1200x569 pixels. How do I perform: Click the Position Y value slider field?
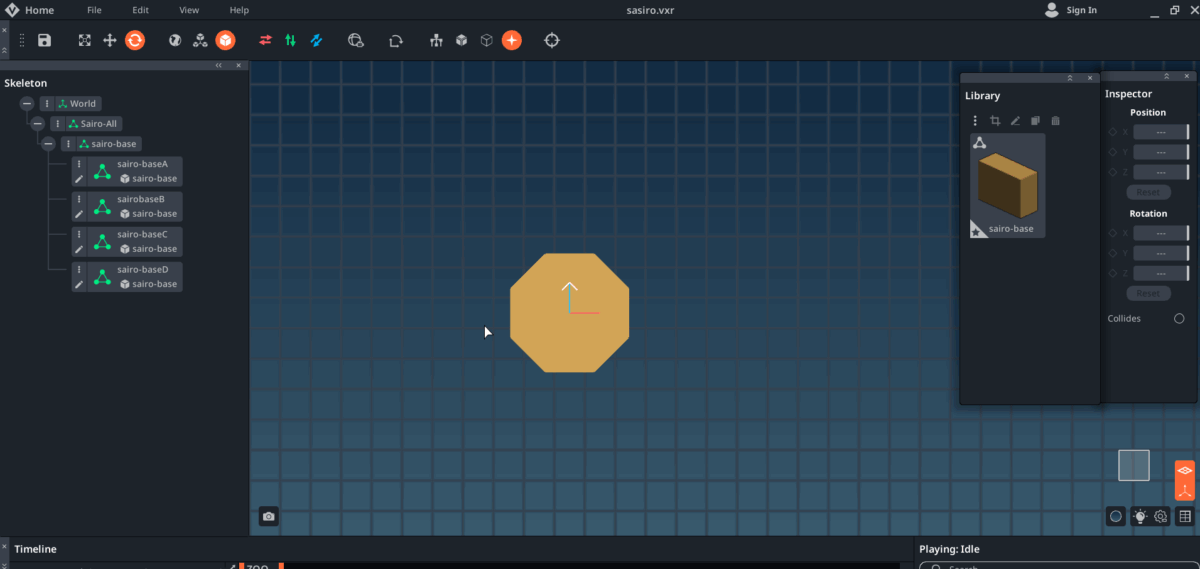pyautogui.click(x=1161, y=152)
